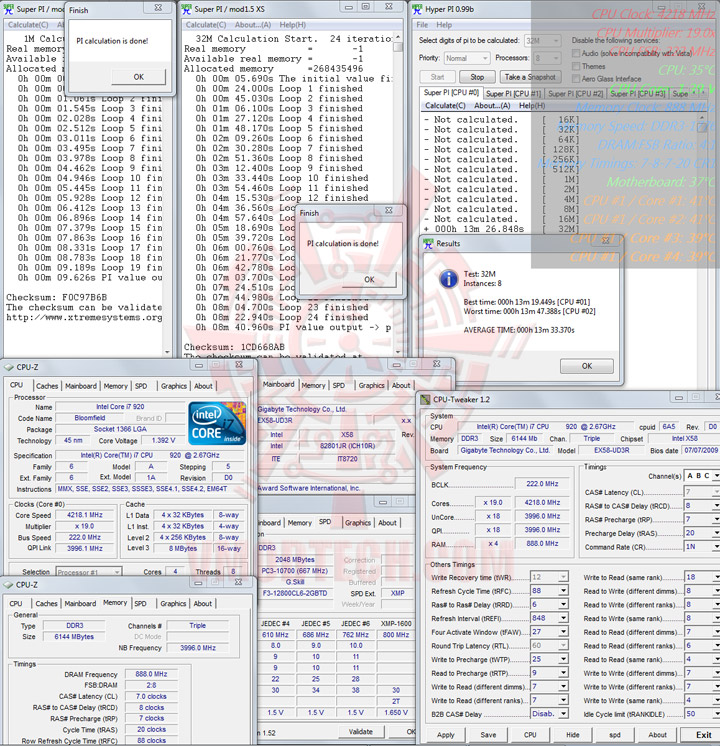Open the CPU-Z Processor #1 selection dropdown
720x746 pixels.
pos(89,571)
